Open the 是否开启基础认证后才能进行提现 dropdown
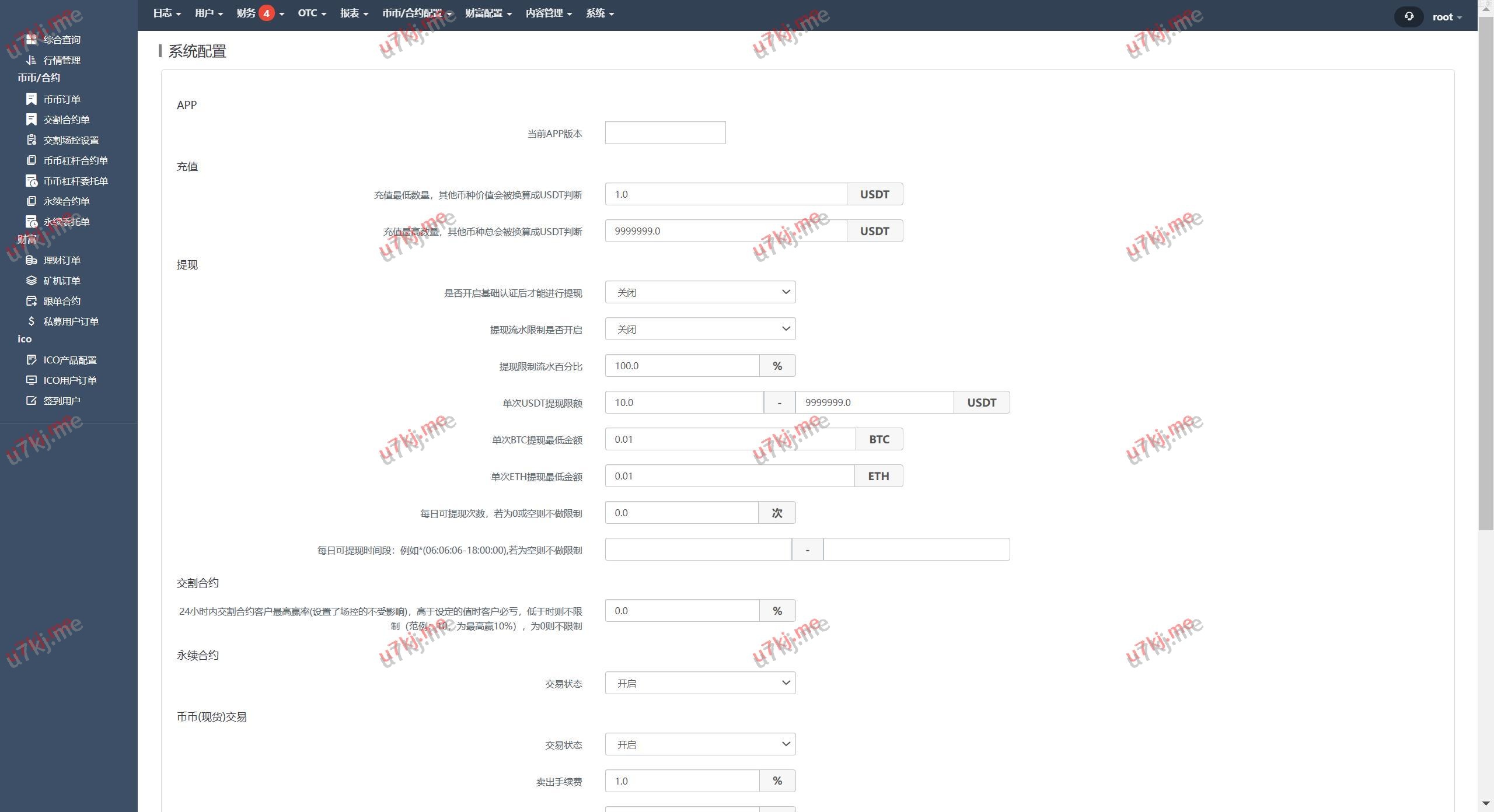Image resolution: width=1494 pixels, height=812 pixels. tap(700, 292)
